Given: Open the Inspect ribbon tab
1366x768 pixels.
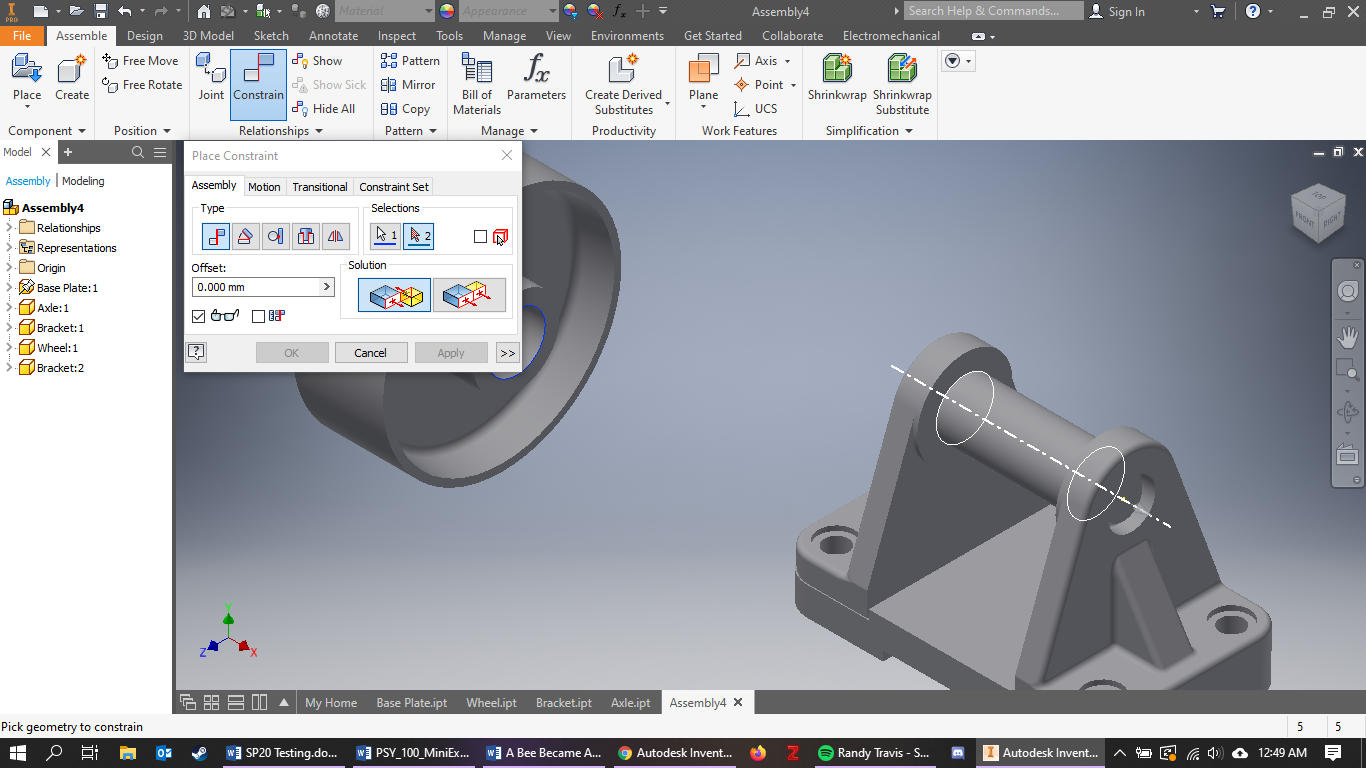Looking at the screenshot, I should coord(397,36).
